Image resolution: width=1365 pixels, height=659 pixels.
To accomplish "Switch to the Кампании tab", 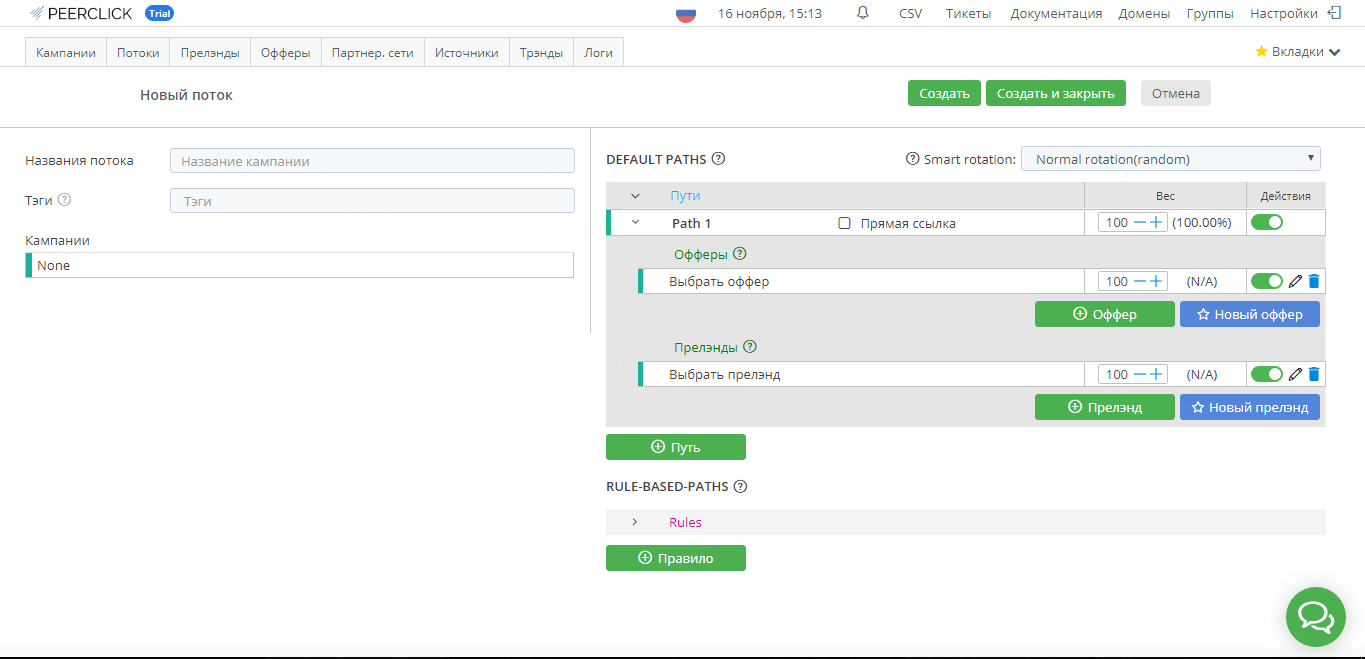I will (x=66, y=53).
